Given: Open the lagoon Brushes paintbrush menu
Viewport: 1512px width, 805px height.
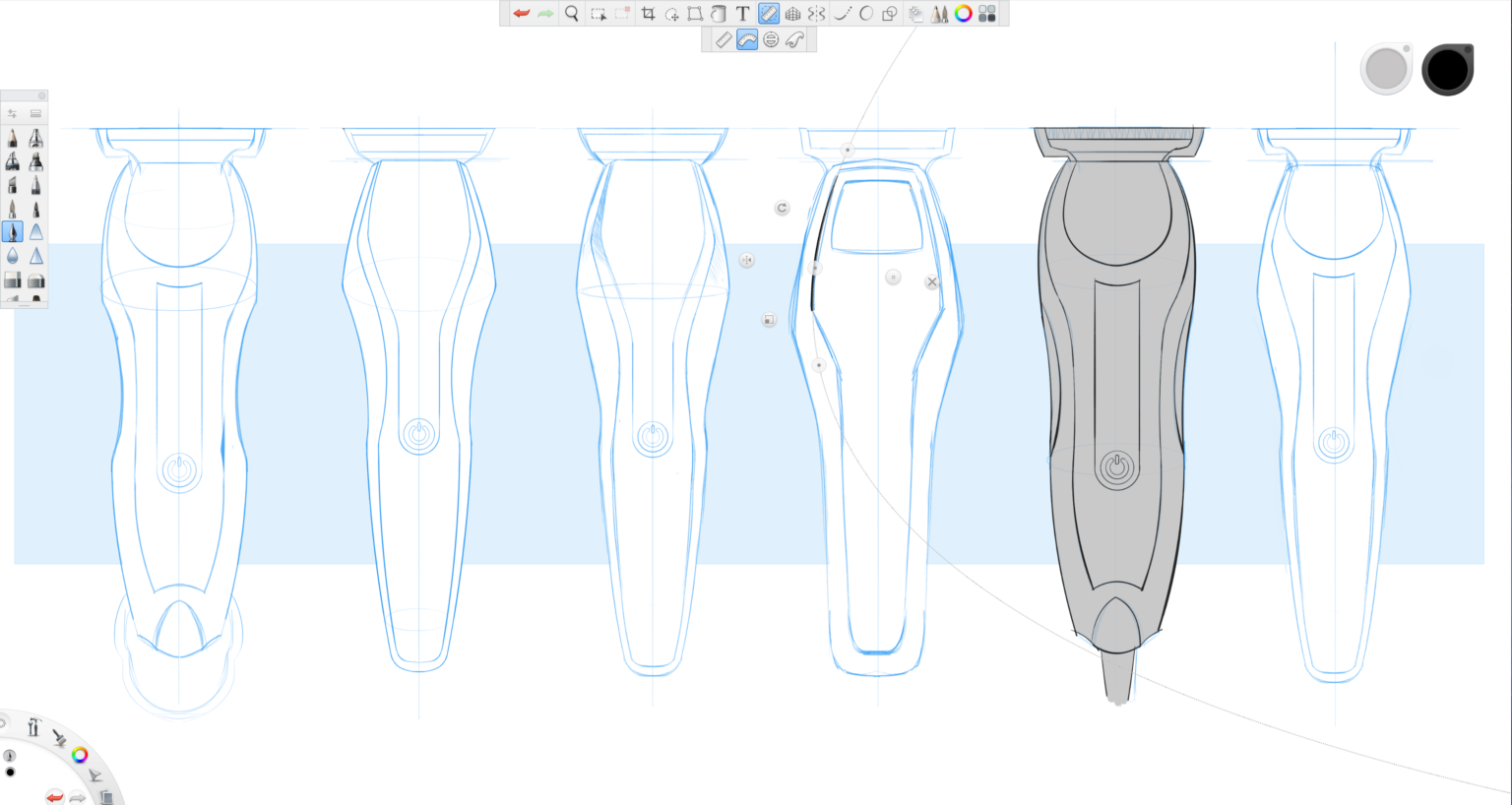Looking at the screenshot, I should tap(59, 737).
